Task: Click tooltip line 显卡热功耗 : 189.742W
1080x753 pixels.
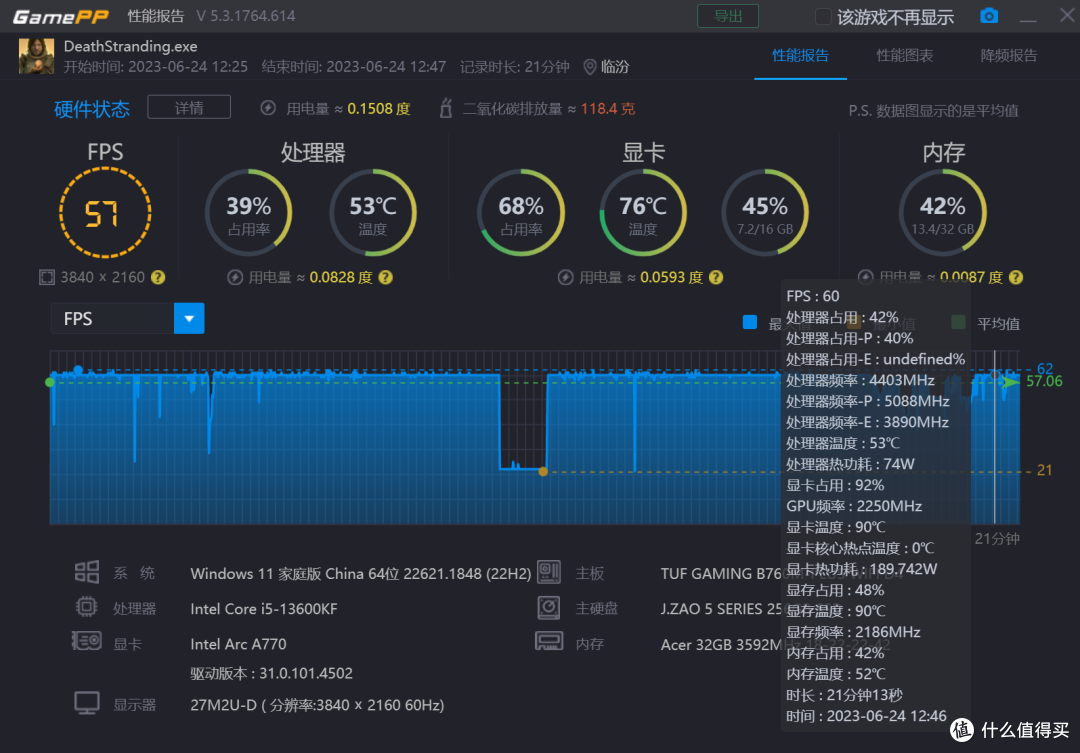Action: [862, 569]
